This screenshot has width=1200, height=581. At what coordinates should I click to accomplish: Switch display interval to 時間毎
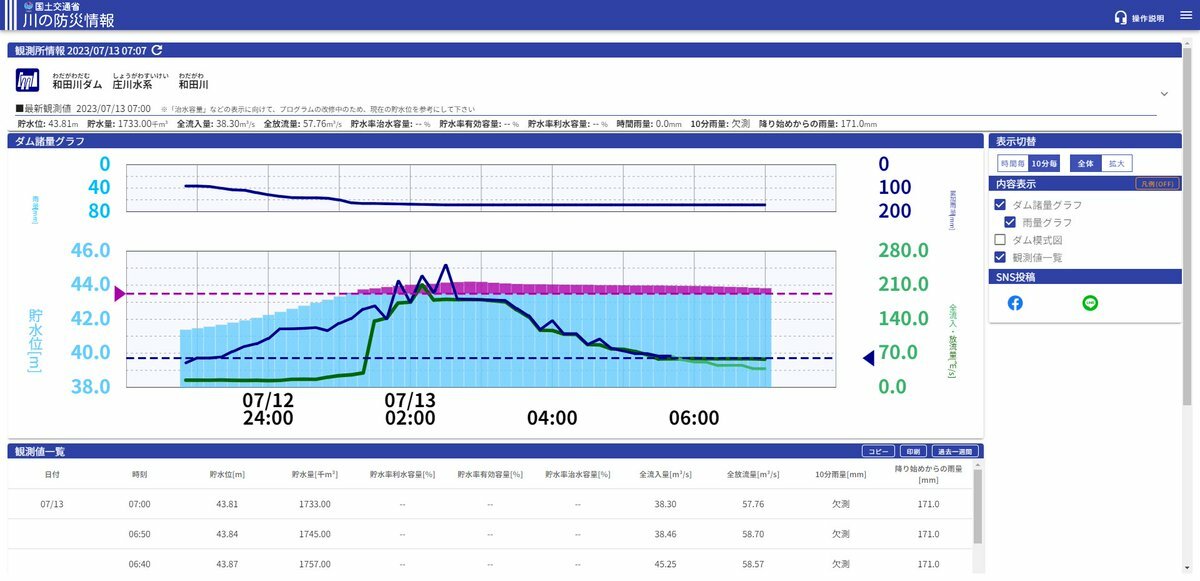pos(1013,163)
